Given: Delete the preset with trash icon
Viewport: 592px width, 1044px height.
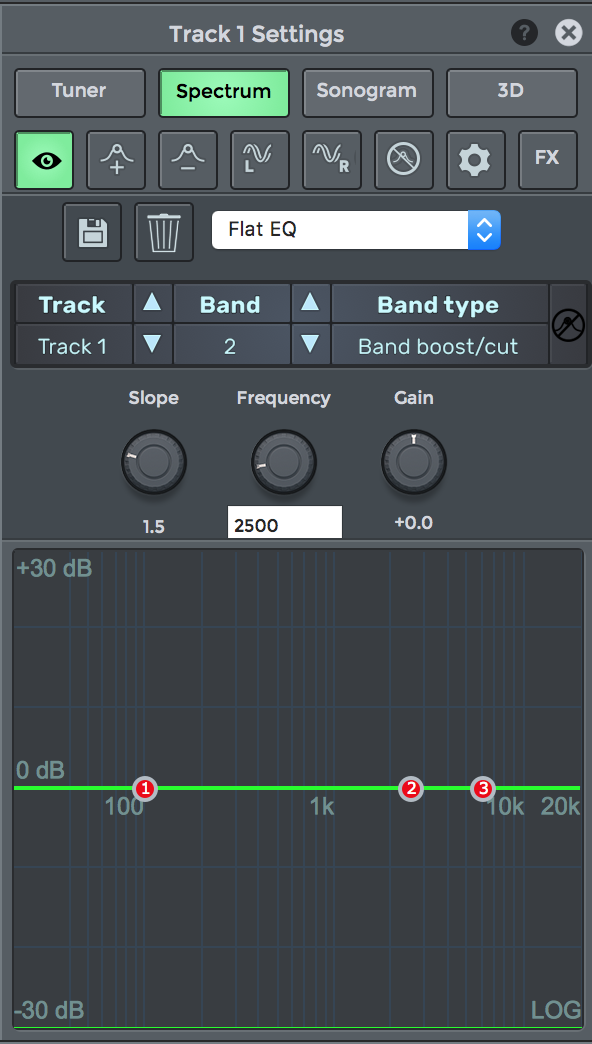Looking at the screenshot, I should point(164,232).
